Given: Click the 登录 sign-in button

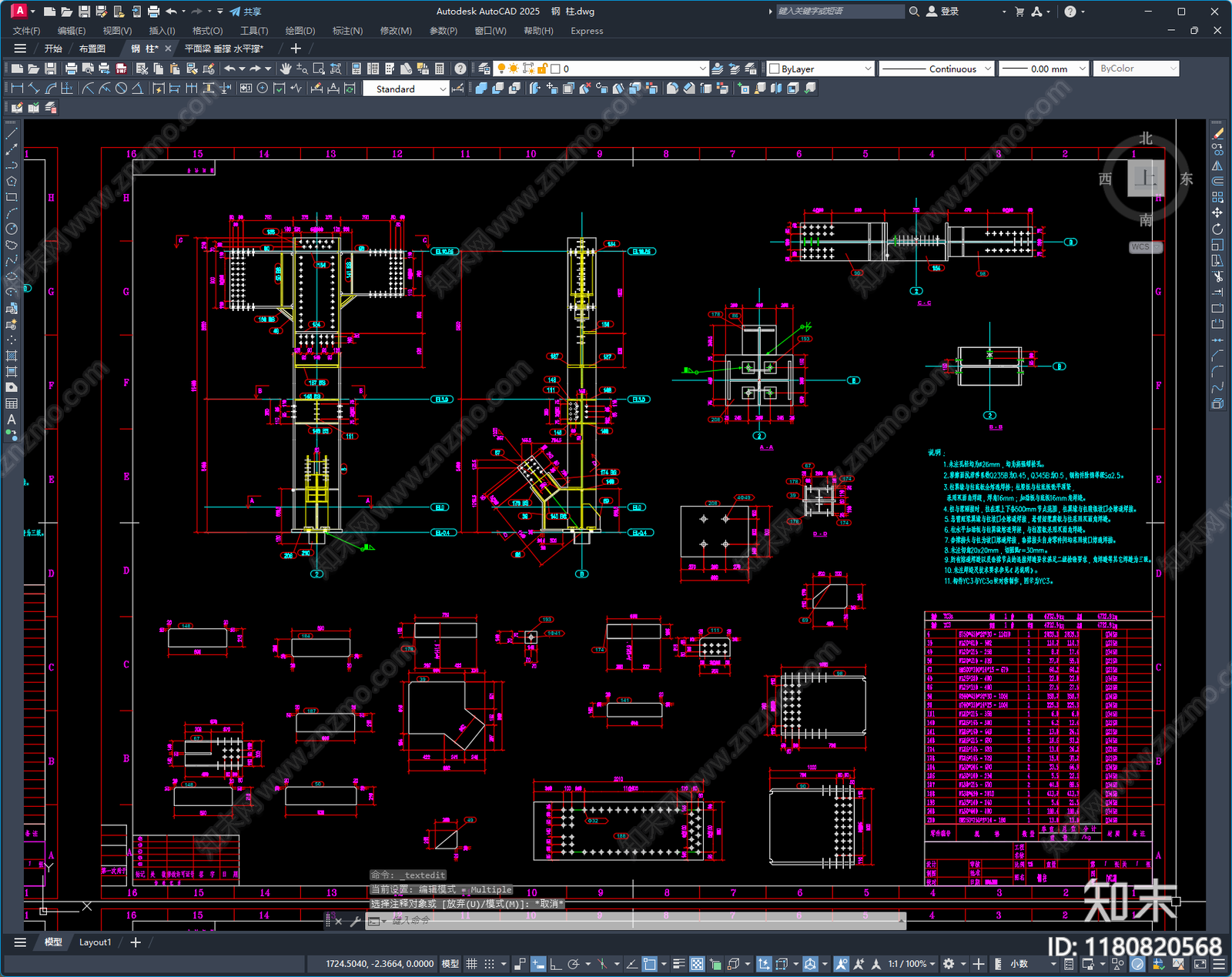Looking at the screenshot, I should pos(942,12).
